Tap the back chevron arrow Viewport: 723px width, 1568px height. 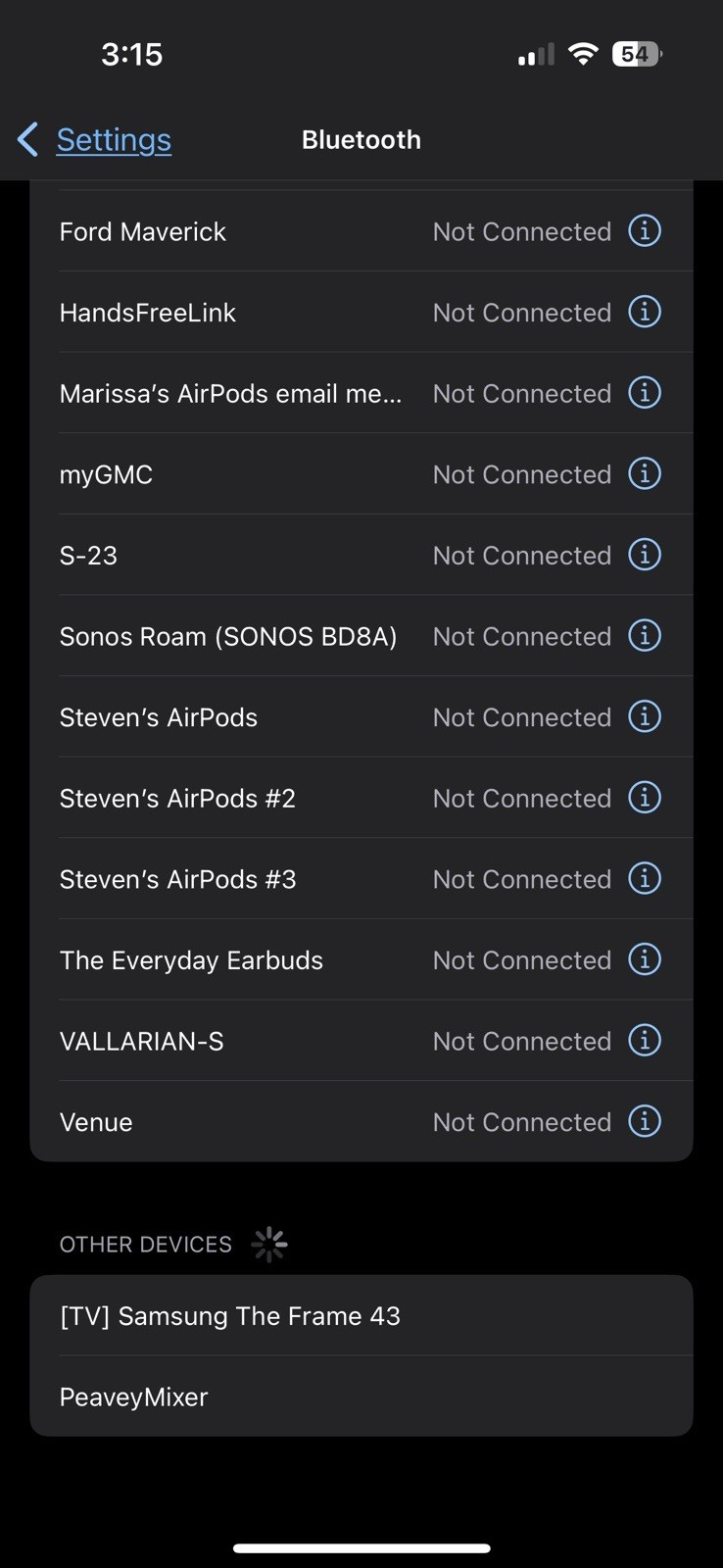27,139
